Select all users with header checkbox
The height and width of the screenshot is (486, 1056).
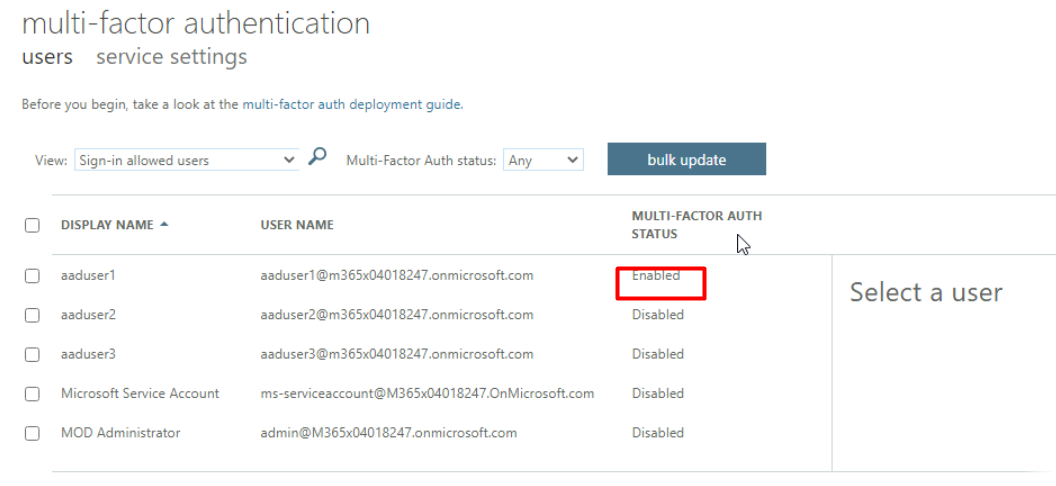32,225
